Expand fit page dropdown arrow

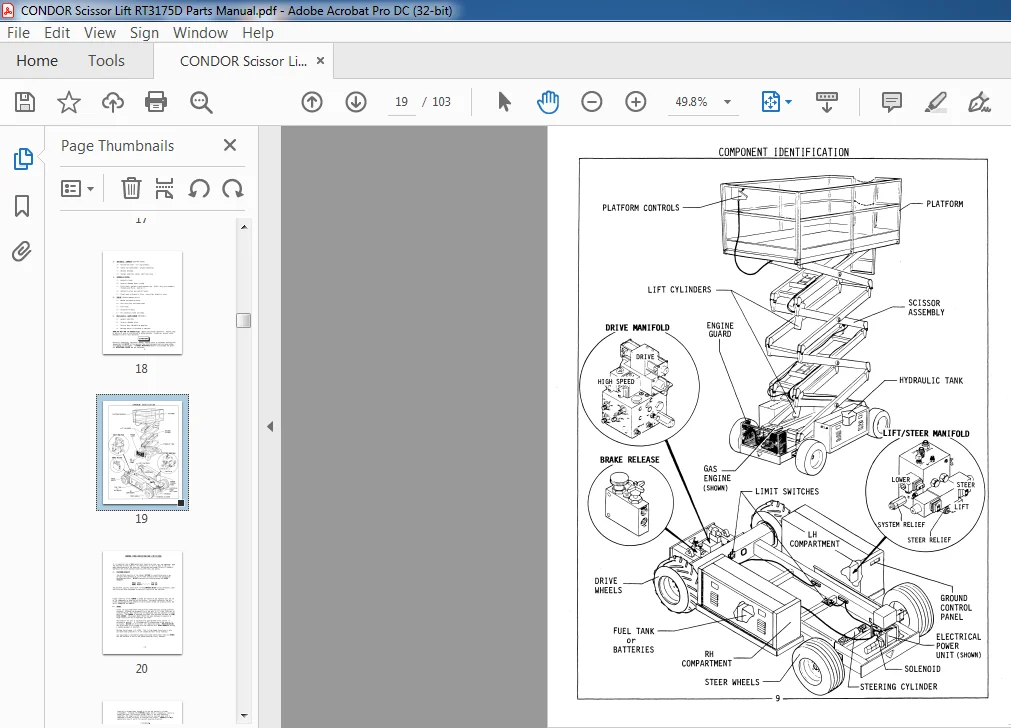[x=789, y=102]
